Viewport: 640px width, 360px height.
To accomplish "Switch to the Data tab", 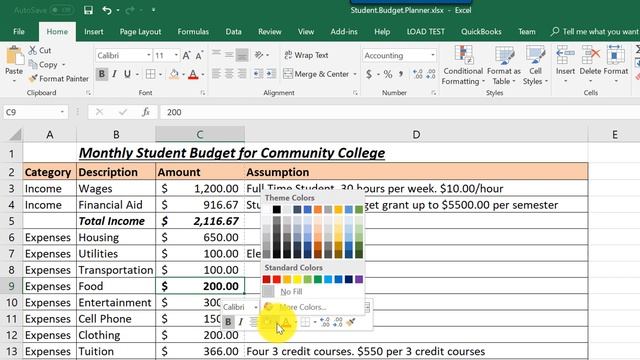I will (233, 31).
